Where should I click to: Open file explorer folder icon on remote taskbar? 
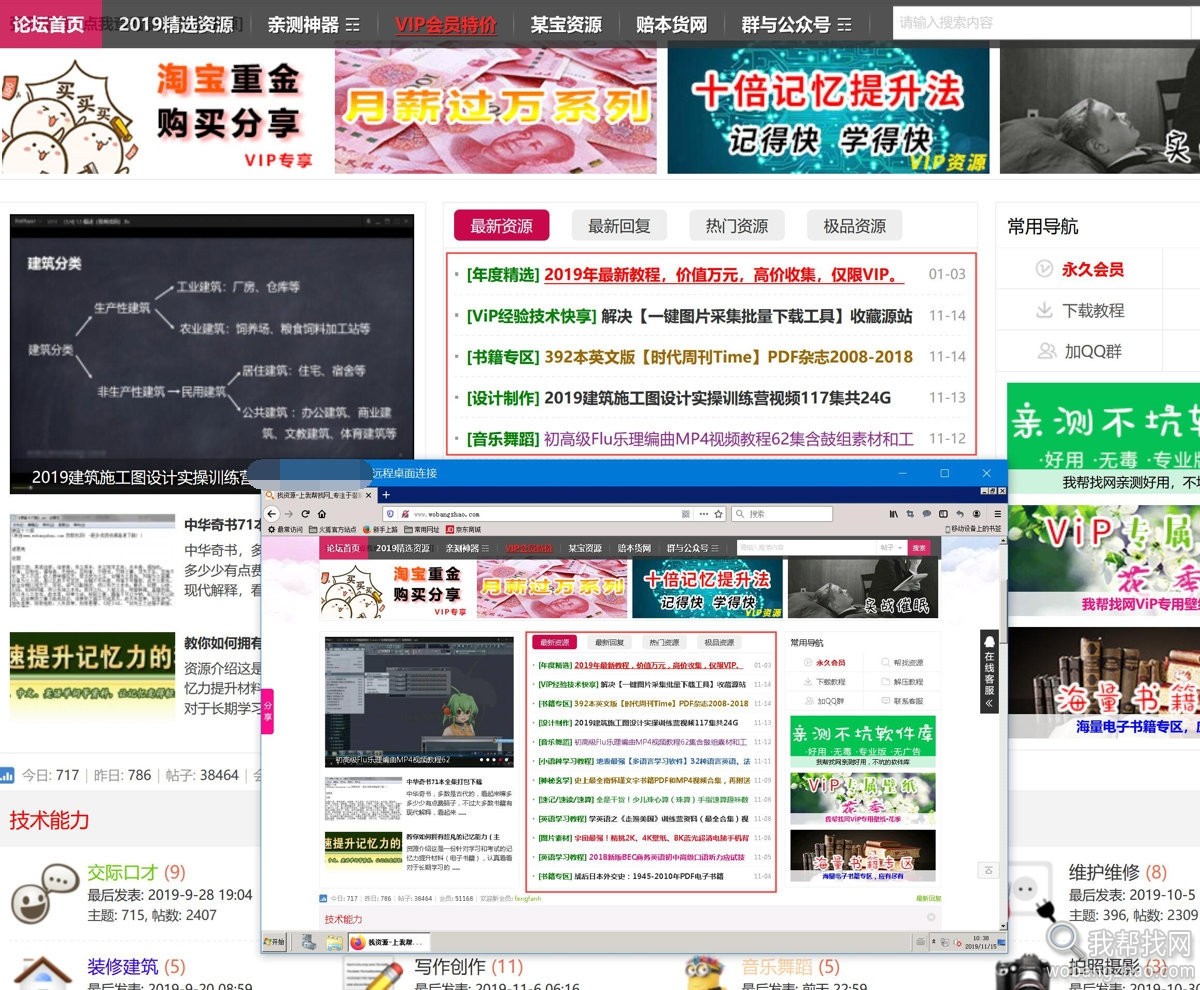[334, 942]
